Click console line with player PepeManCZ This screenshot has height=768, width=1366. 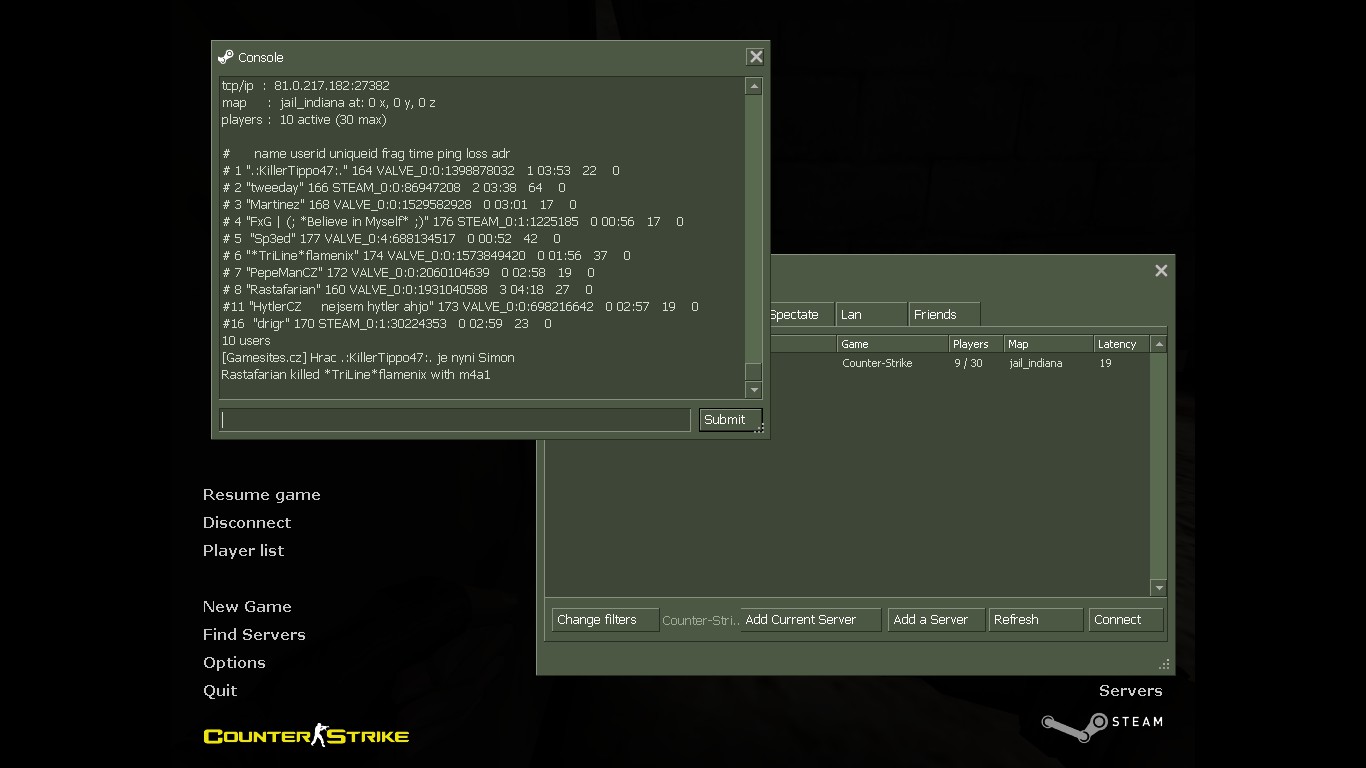coord(408,272)
